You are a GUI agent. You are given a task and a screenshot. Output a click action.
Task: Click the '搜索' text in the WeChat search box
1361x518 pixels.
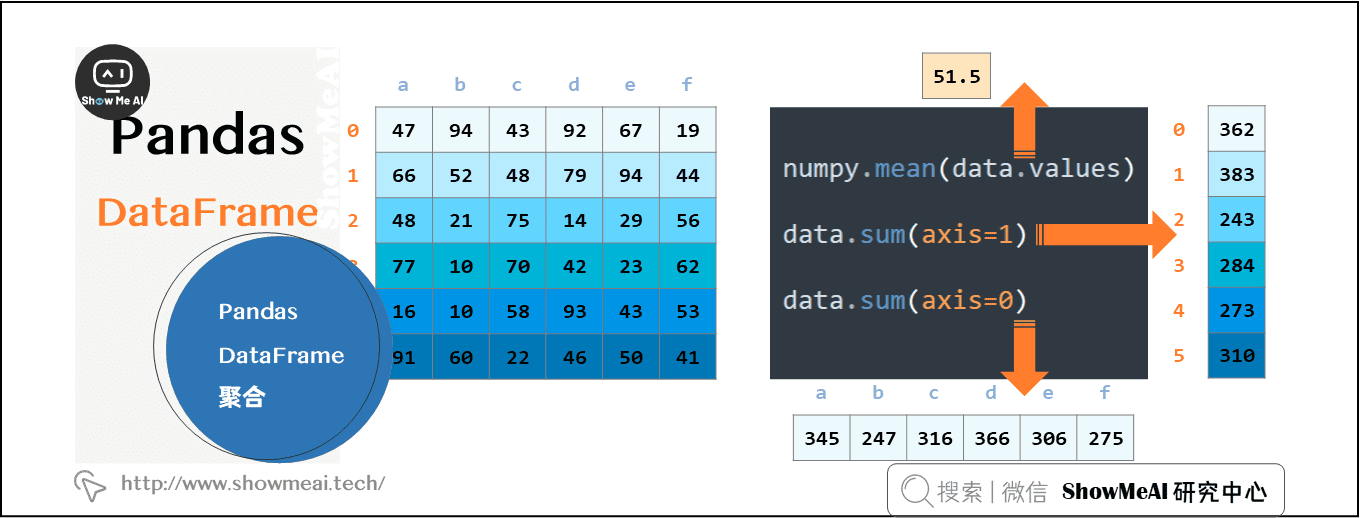[959, 491]
